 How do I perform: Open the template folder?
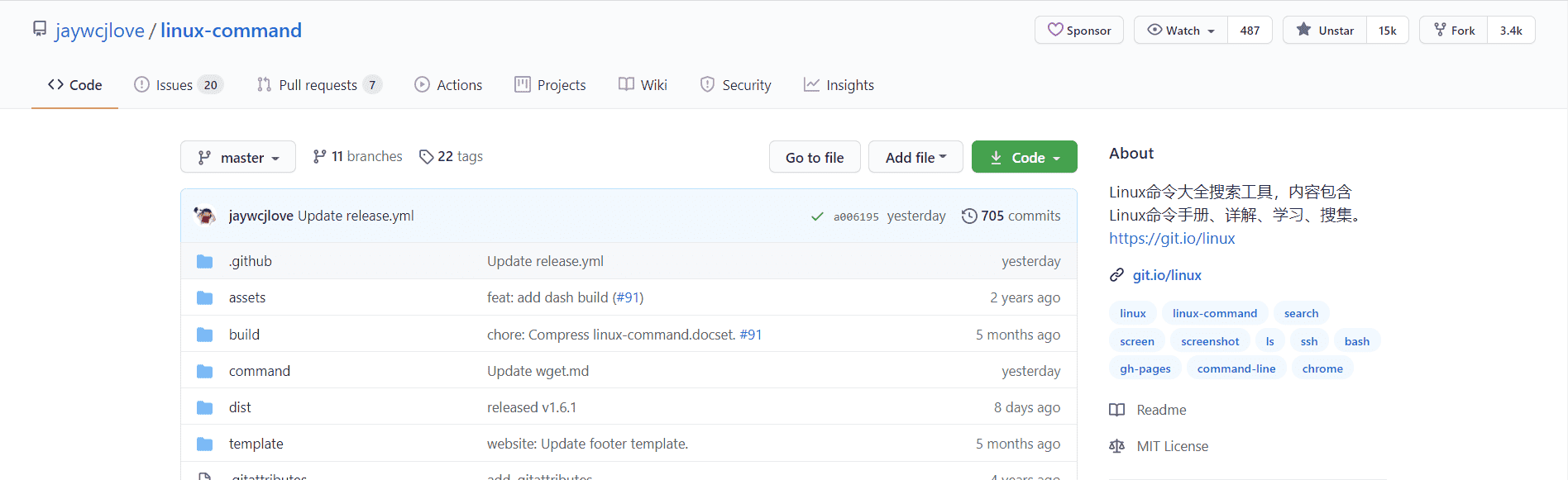256,444
